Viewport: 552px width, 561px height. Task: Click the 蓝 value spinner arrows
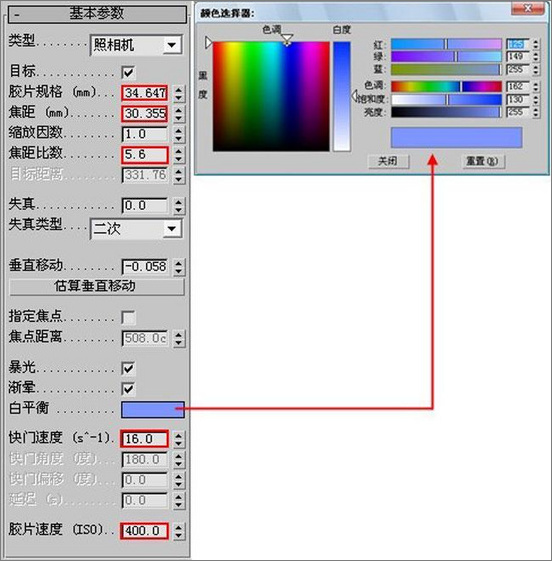pos(536,69)
